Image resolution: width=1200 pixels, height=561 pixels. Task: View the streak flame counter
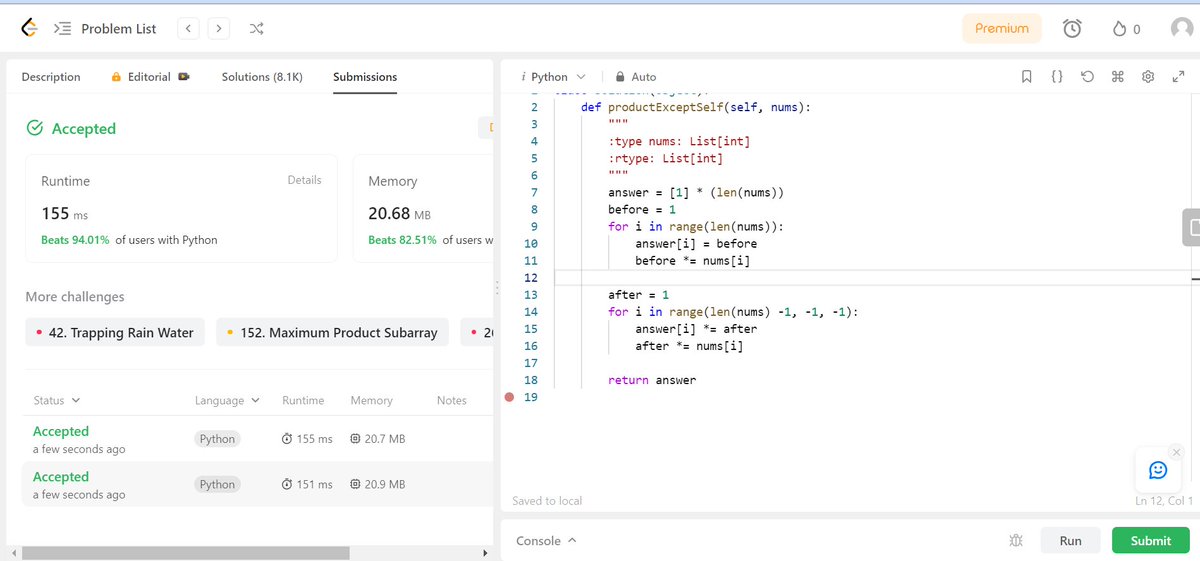point(1126,29)
